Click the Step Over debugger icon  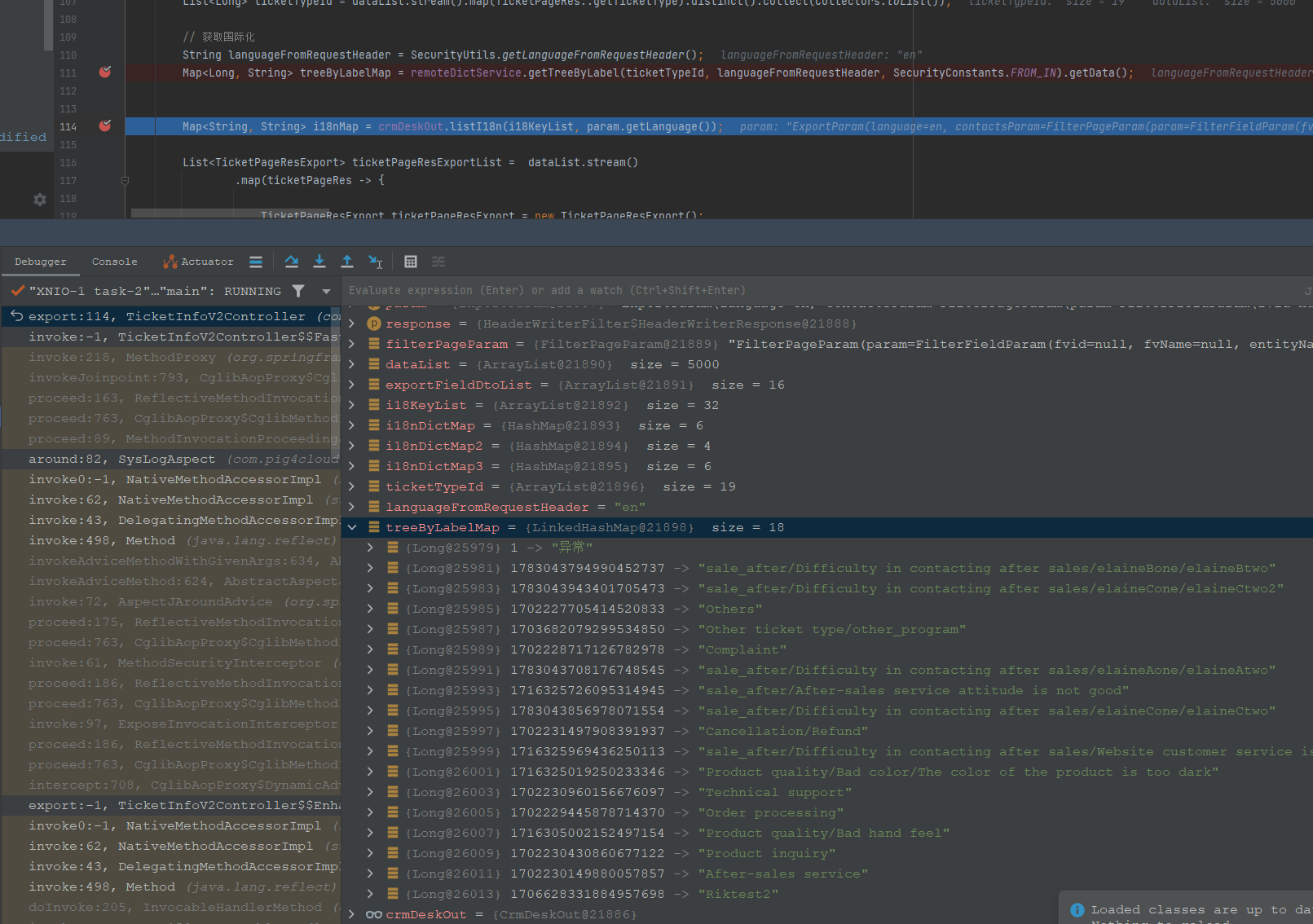[291, 262]
